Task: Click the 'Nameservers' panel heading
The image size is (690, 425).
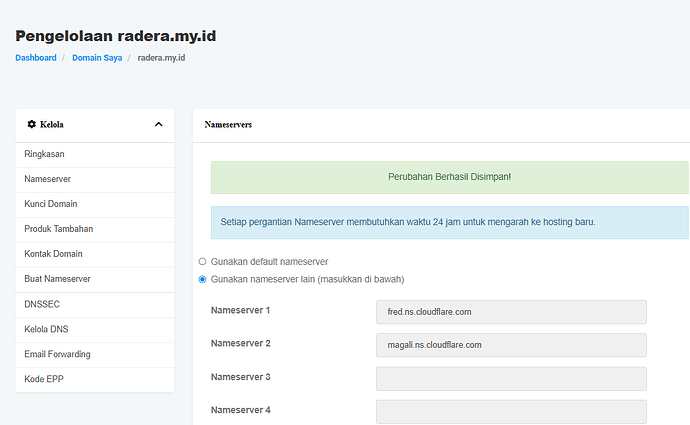Action: point(228,125)
